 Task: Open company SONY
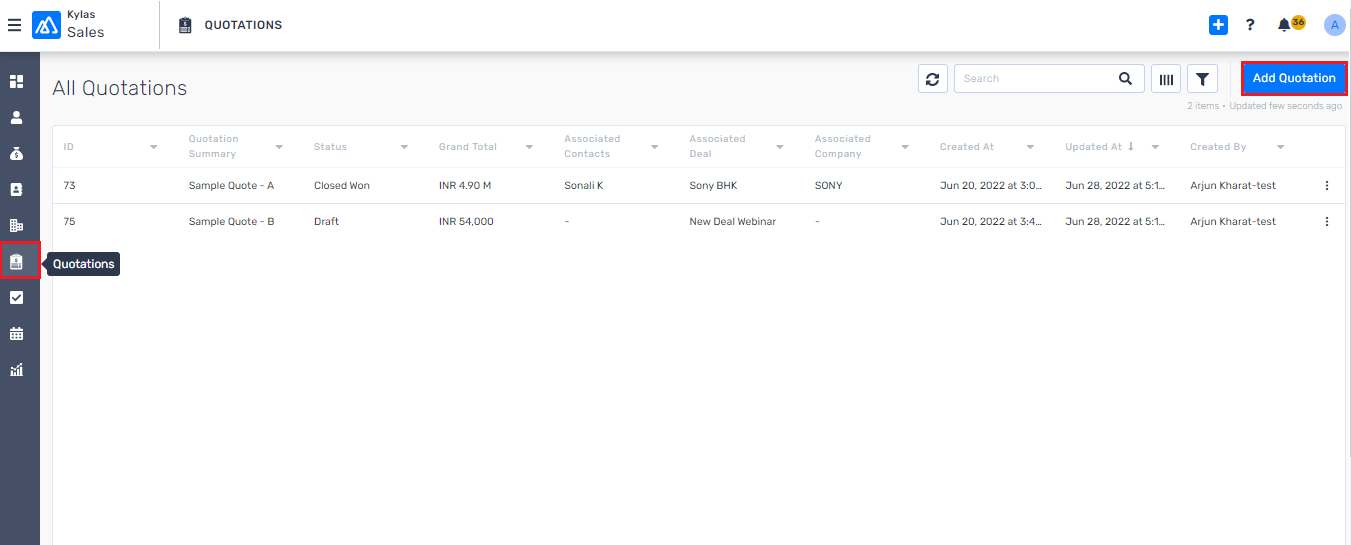828,185
